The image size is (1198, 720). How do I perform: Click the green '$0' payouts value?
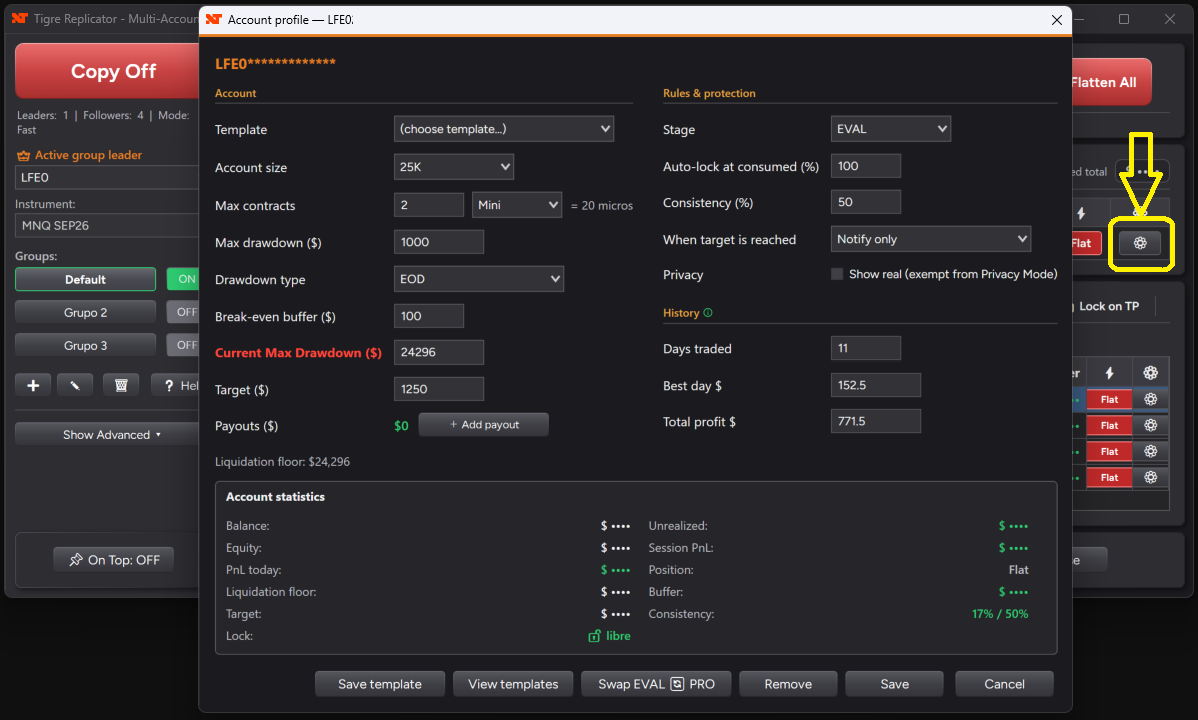(401, 426)
